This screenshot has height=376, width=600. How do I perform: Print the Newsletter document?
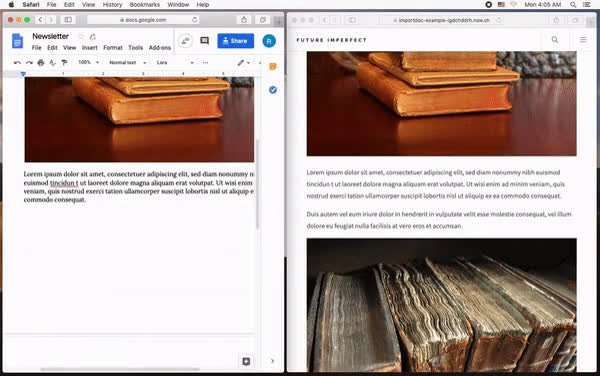pyautogui.click(x=41, y=62)
